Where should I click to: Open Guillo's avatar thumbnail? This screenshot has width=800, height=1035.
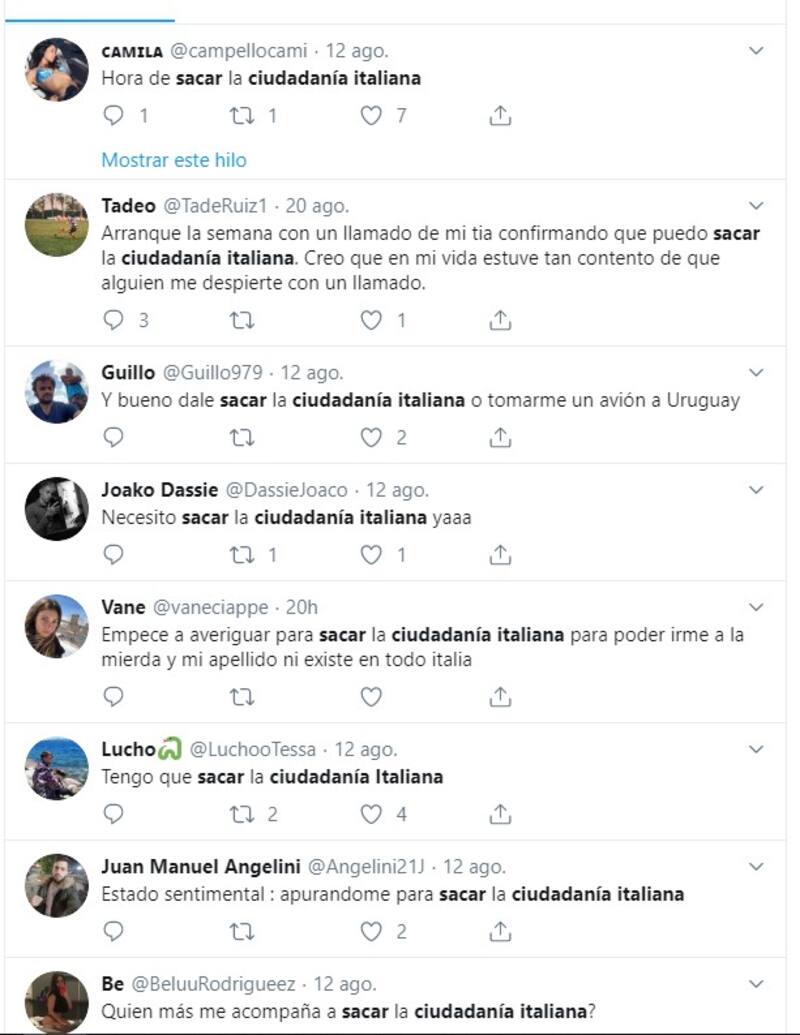(x=57, y=392)
